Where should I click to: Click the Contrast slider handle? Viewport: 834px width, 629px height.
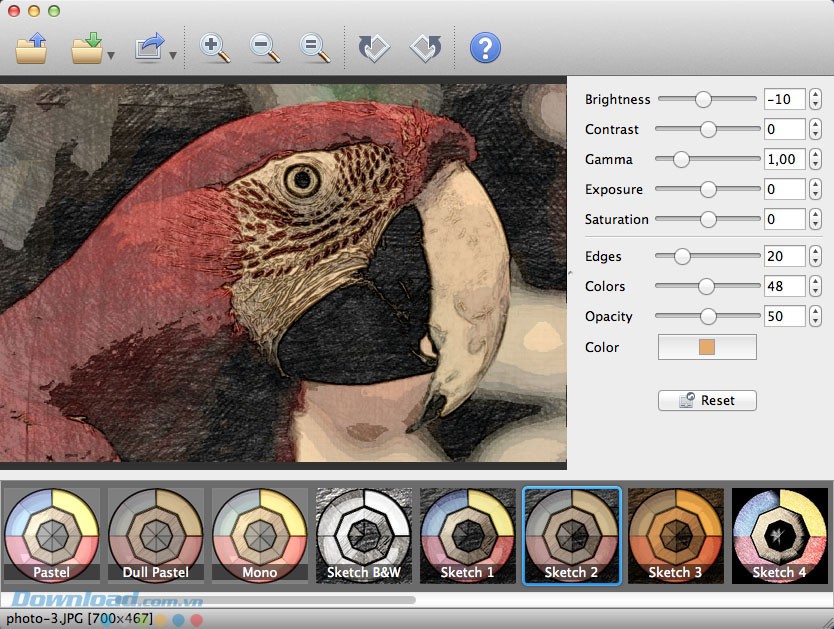coord(708,129)
